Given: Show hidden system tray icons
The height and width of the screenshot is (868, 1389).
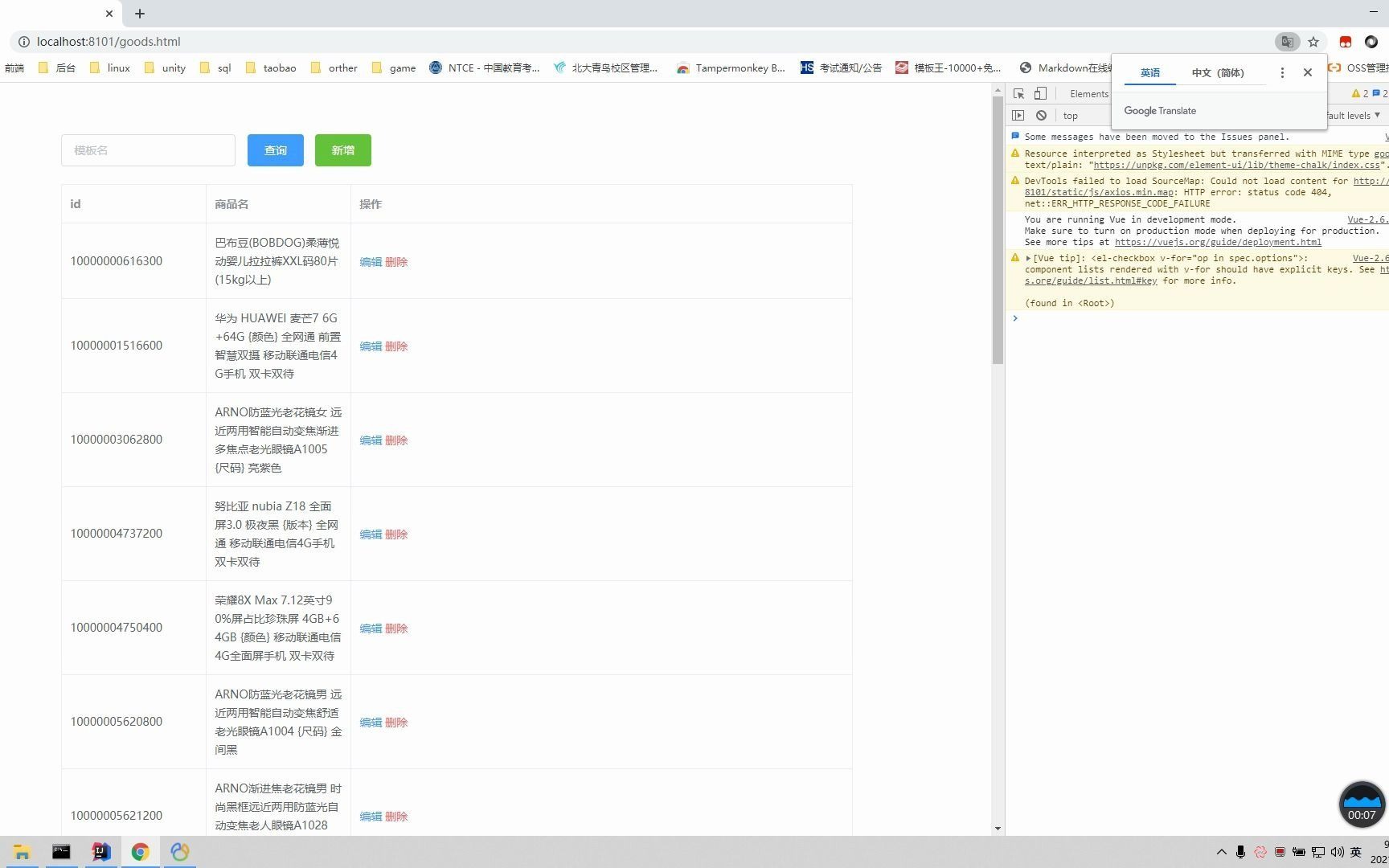Looking at the screenshot, I should pyautogui.click(x=1222, y=852).
